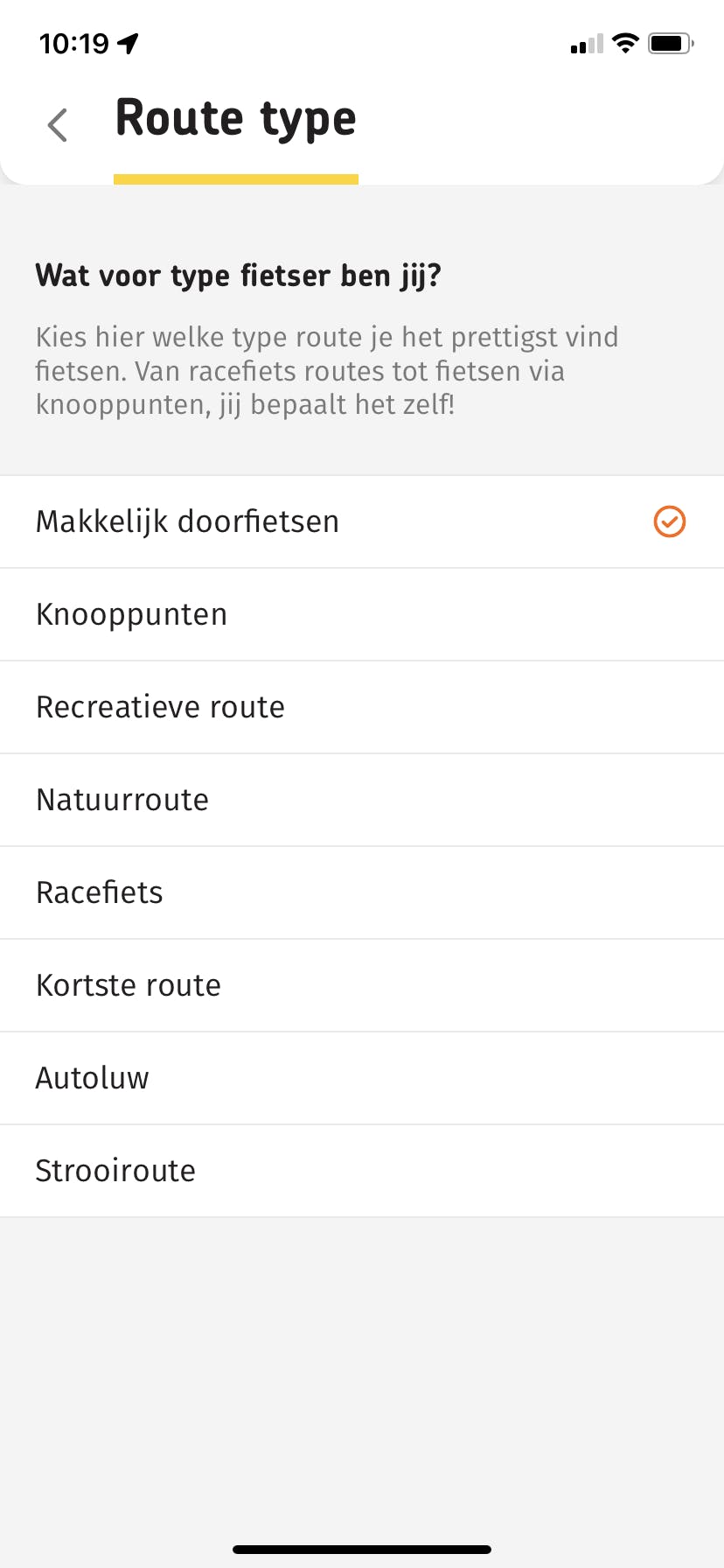Tap the orange checkmark next to Makkelijk doorfietsen
The height and width of the screenshot is (1568, 724).
pyautogui.click(x=670, y=521)
